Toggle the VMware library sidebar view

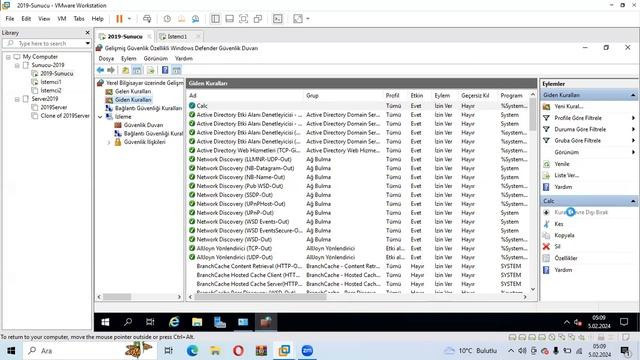(x=215, y=19)
